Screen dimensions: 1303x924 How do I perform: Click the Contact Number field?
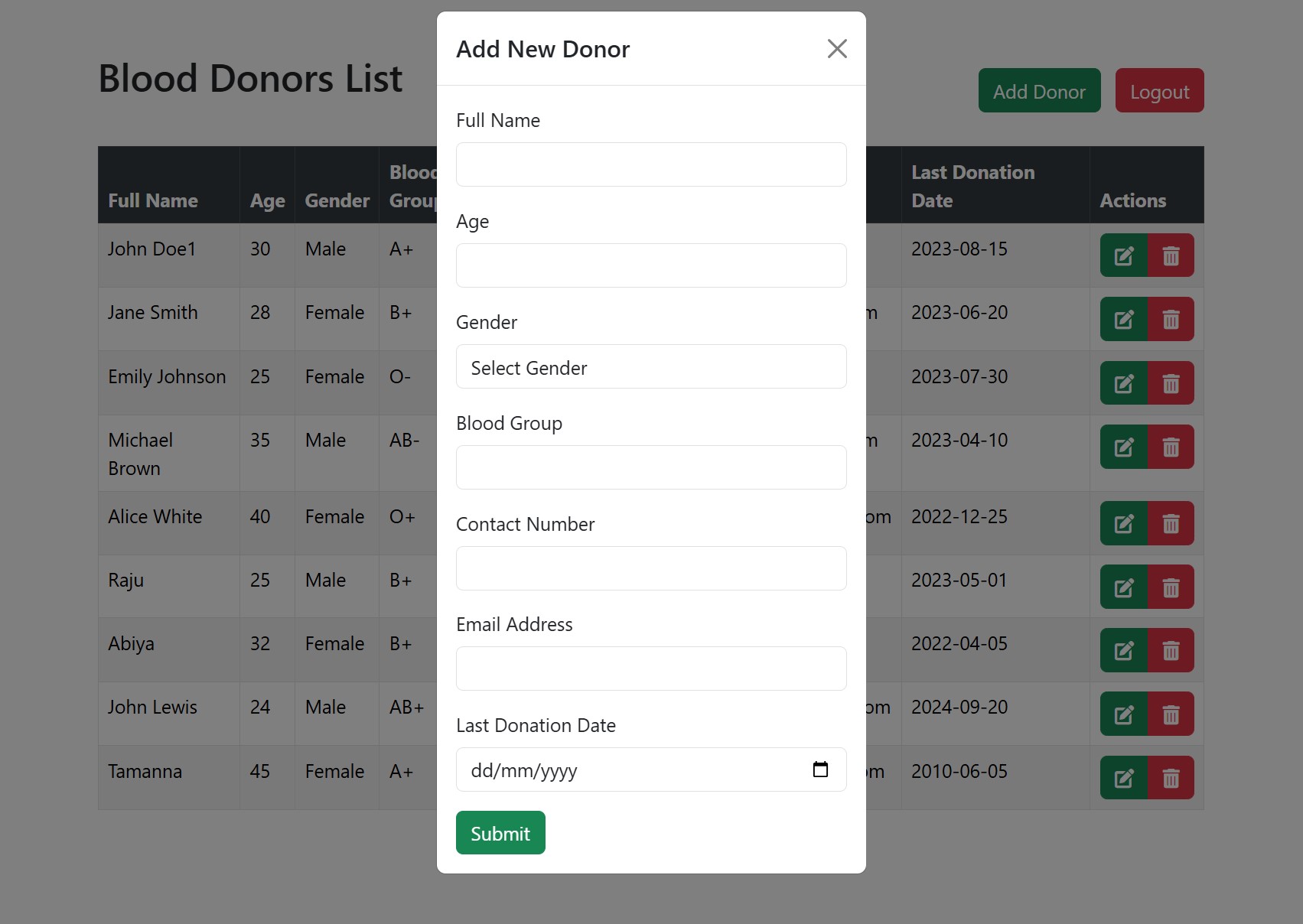(x=651, y=568)
